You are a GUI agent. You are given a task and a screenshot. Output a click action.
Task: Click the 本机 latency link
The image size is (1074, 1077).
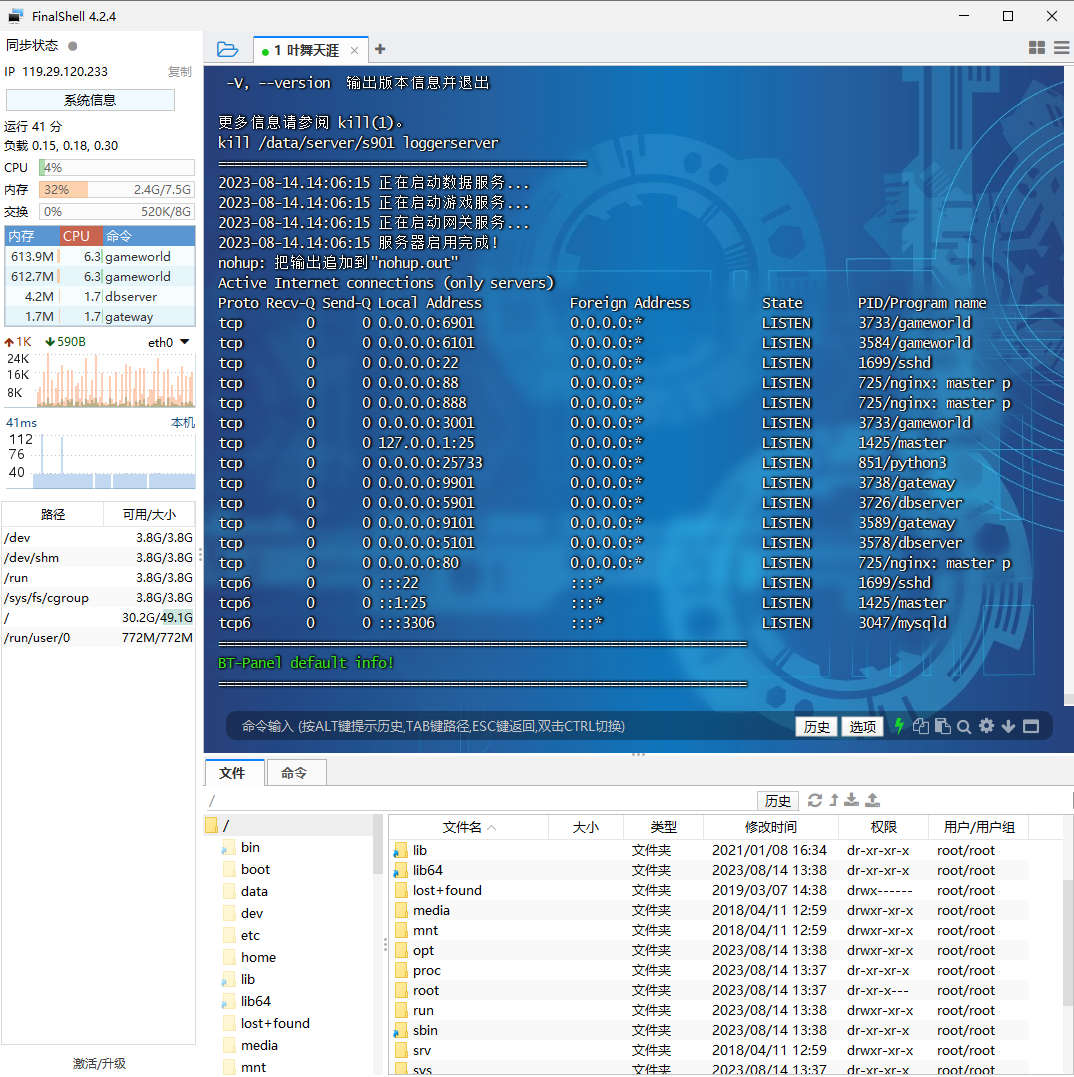coord(183,422)
